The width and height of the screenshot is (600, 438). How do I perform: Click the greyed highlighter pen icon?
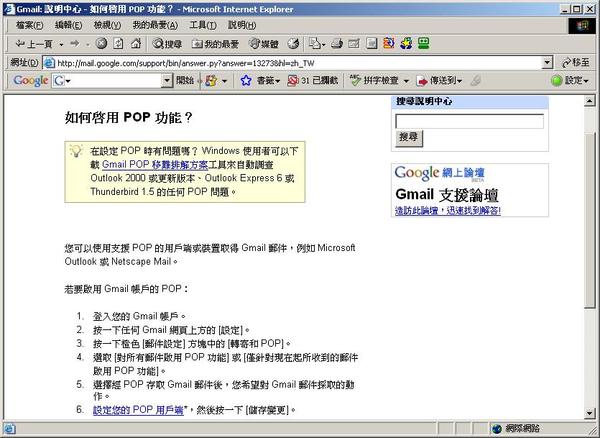point(476,80)
